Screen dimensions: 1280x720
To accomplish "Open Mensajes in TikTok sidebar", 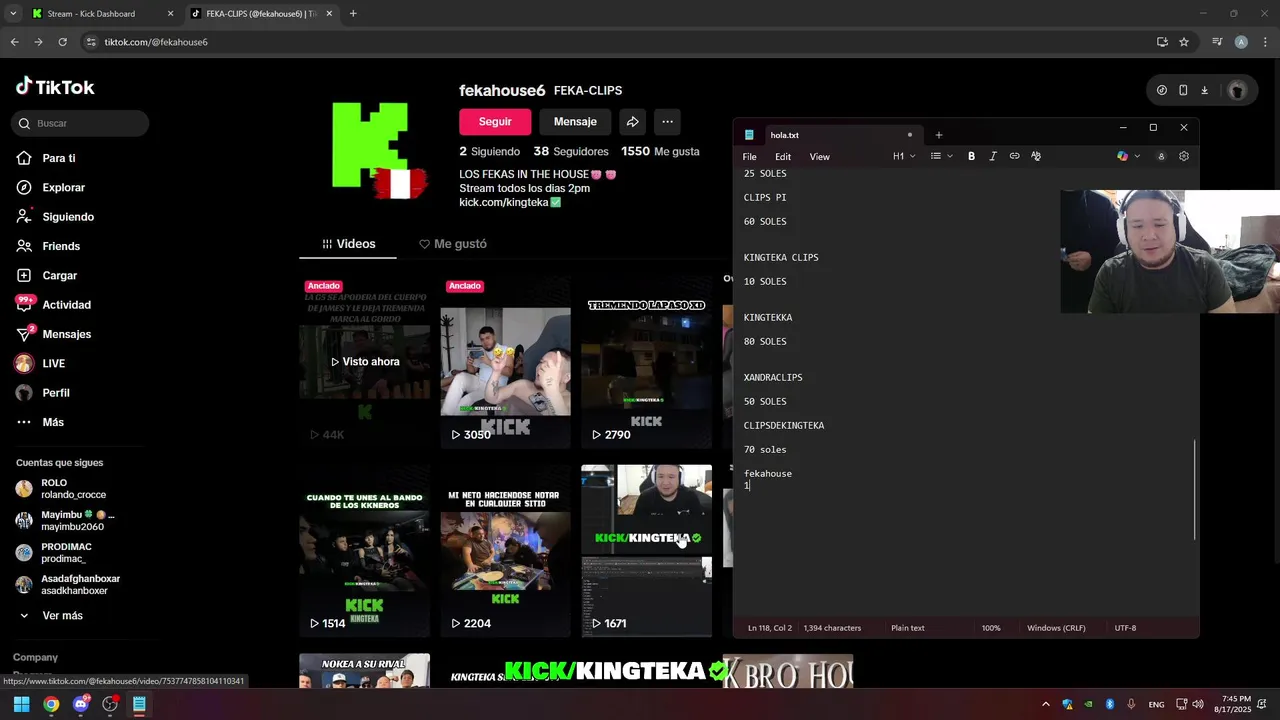I will [54, 334].
